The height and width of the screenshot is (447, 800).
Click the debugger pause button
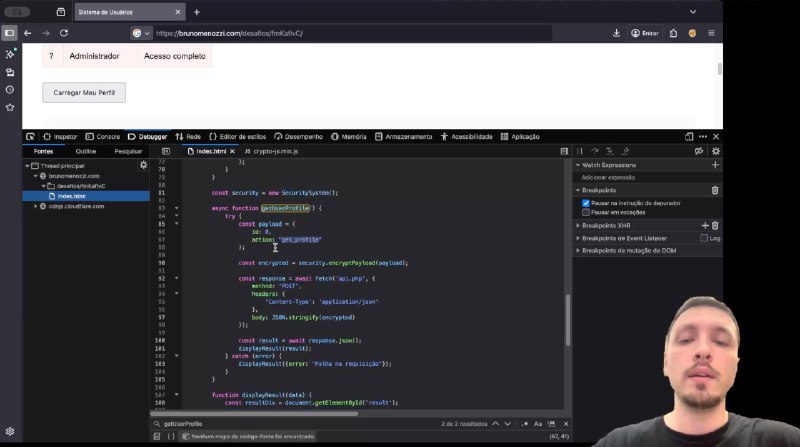[x=580, y=151]
